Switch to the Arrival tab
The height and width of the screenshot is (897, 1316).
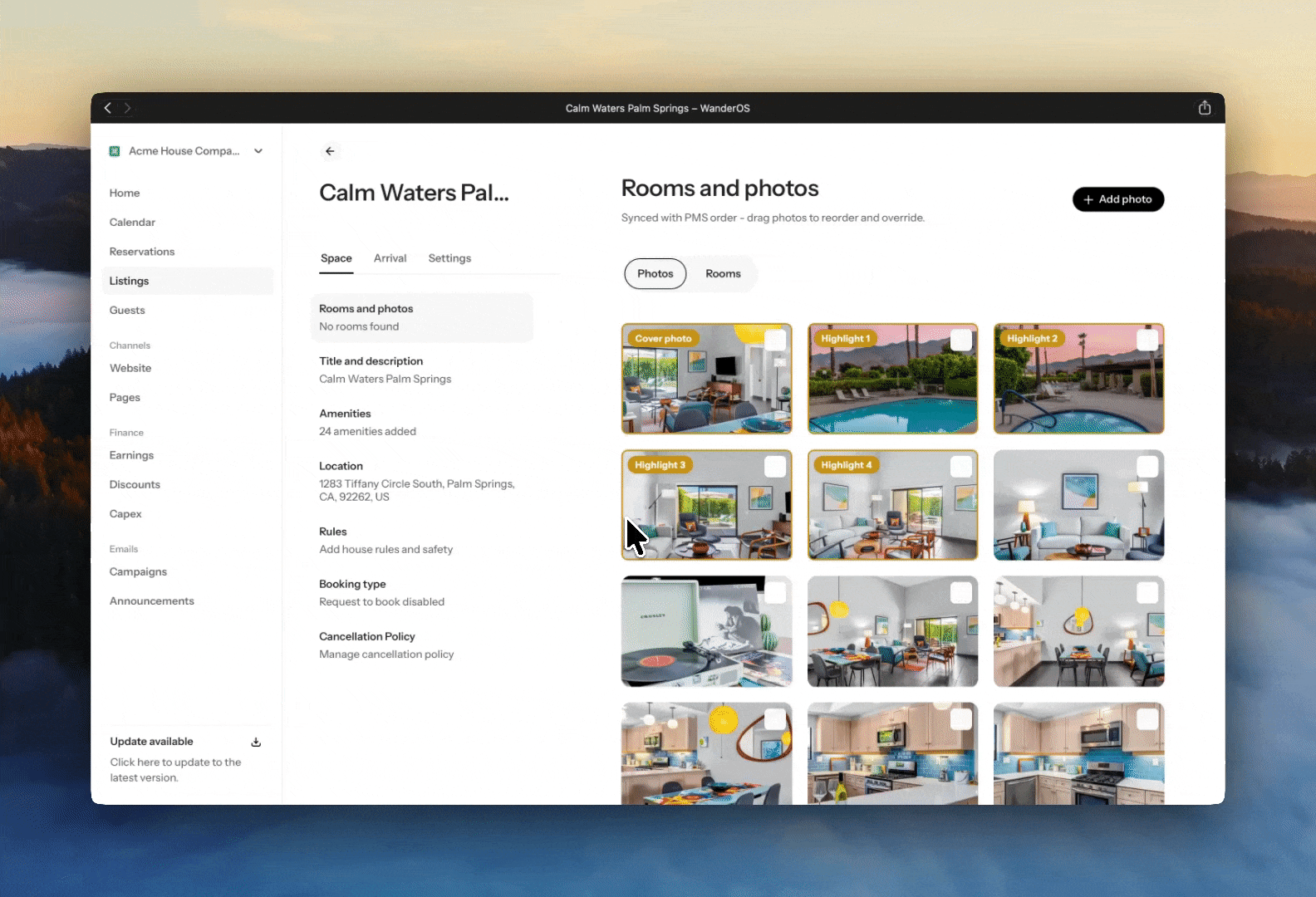point(390,258)
